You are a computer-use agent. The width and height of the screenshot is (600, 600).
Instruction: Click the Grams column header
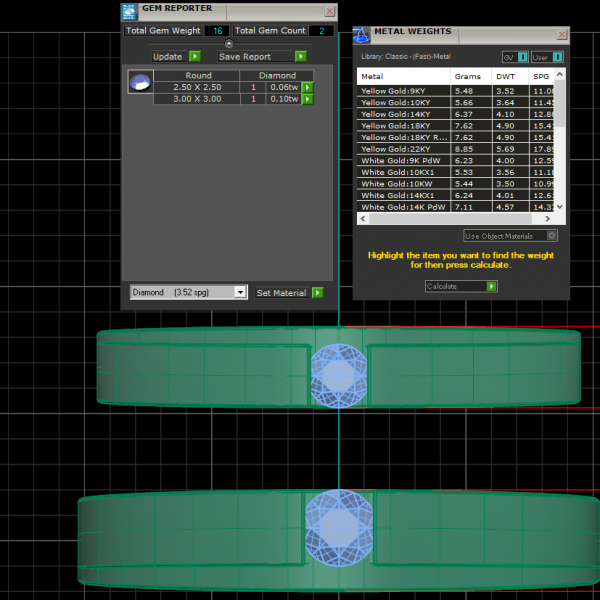[x=468, y=76]
